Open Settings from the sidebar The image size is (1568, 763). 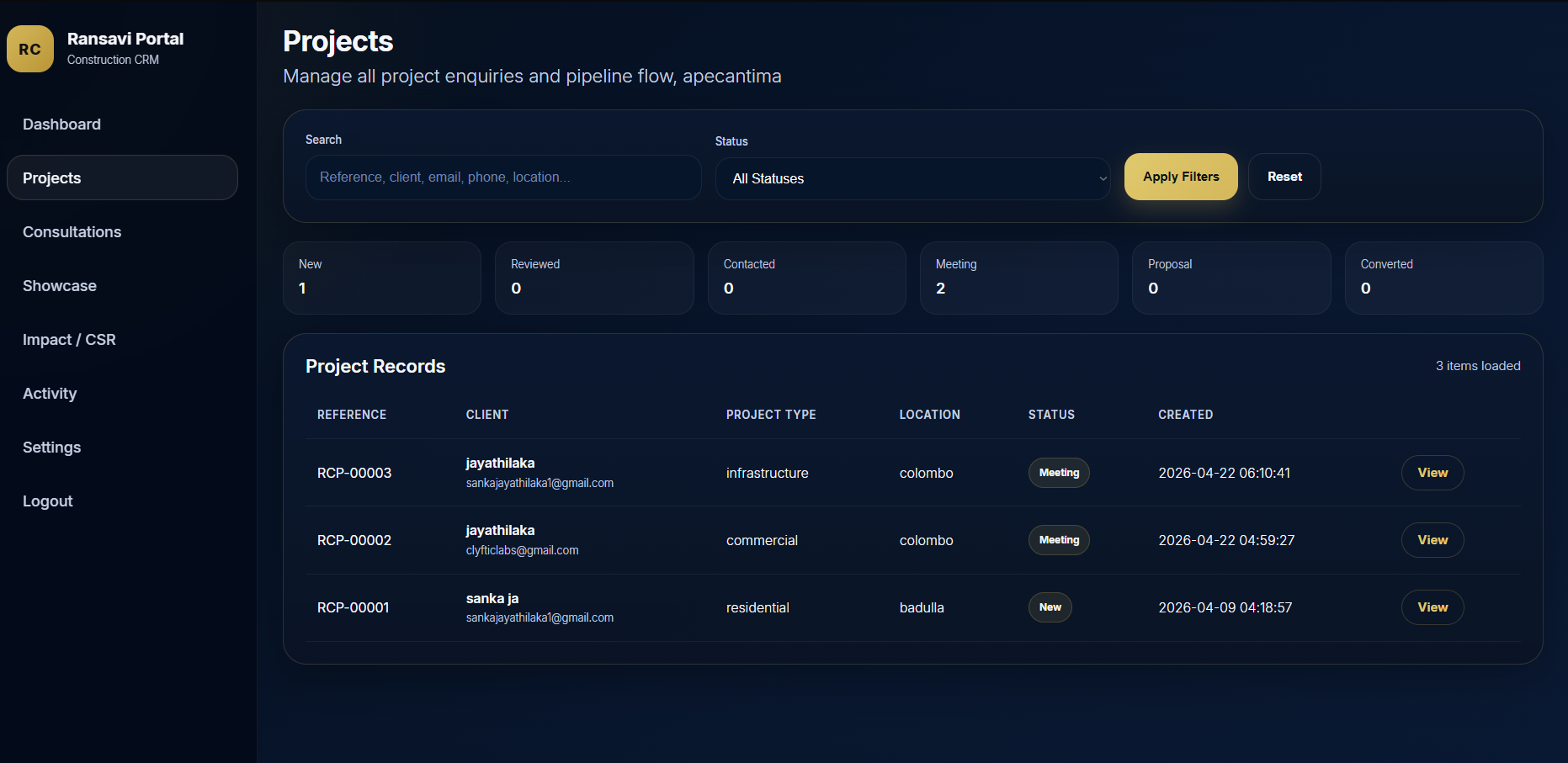[122, 448]
